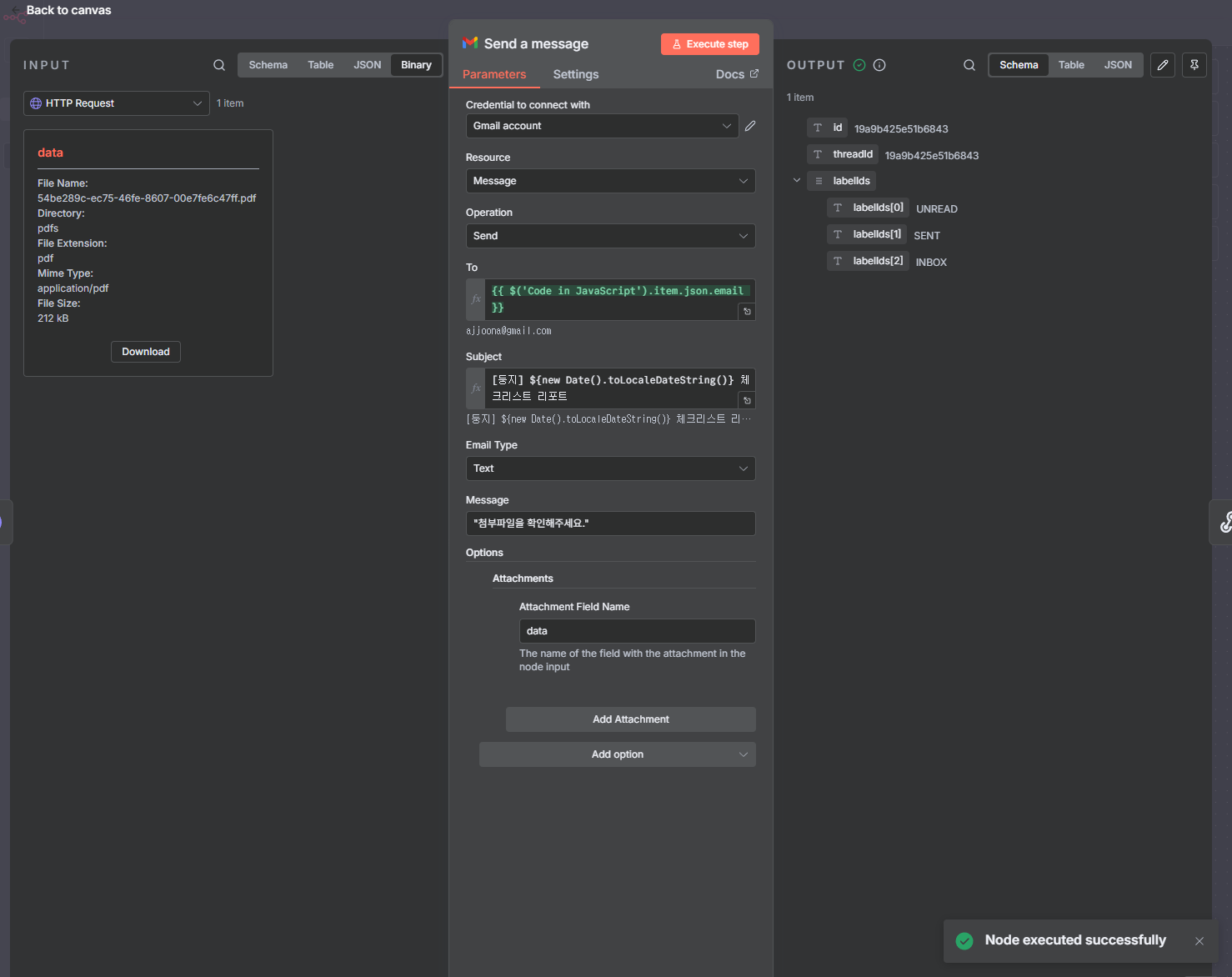The width and height of the screenshot is (1232, 977).
Task: Click the output info icon
Action: [879, 65]
